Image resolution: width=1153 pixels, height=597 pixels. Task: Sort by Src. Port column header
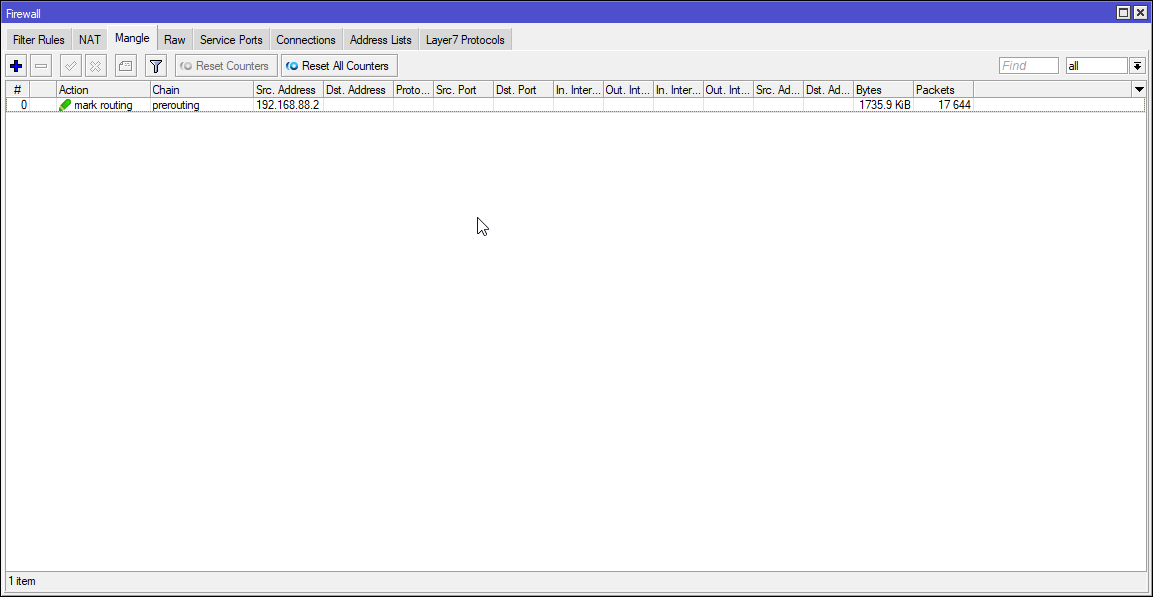pyautogui.click(x=463, y=90)
